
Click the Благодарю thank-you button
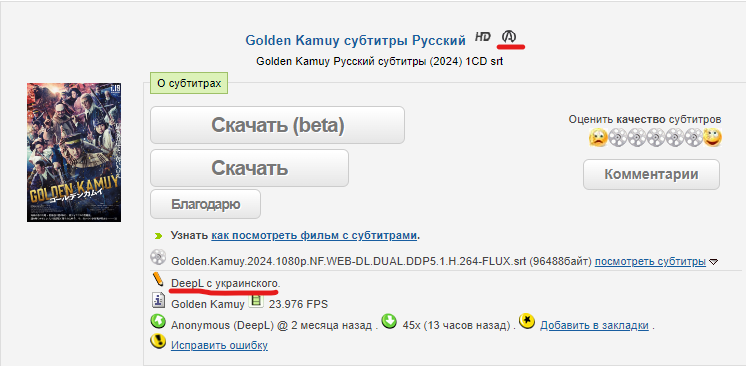pyautogui.click(x=206, y=204)
